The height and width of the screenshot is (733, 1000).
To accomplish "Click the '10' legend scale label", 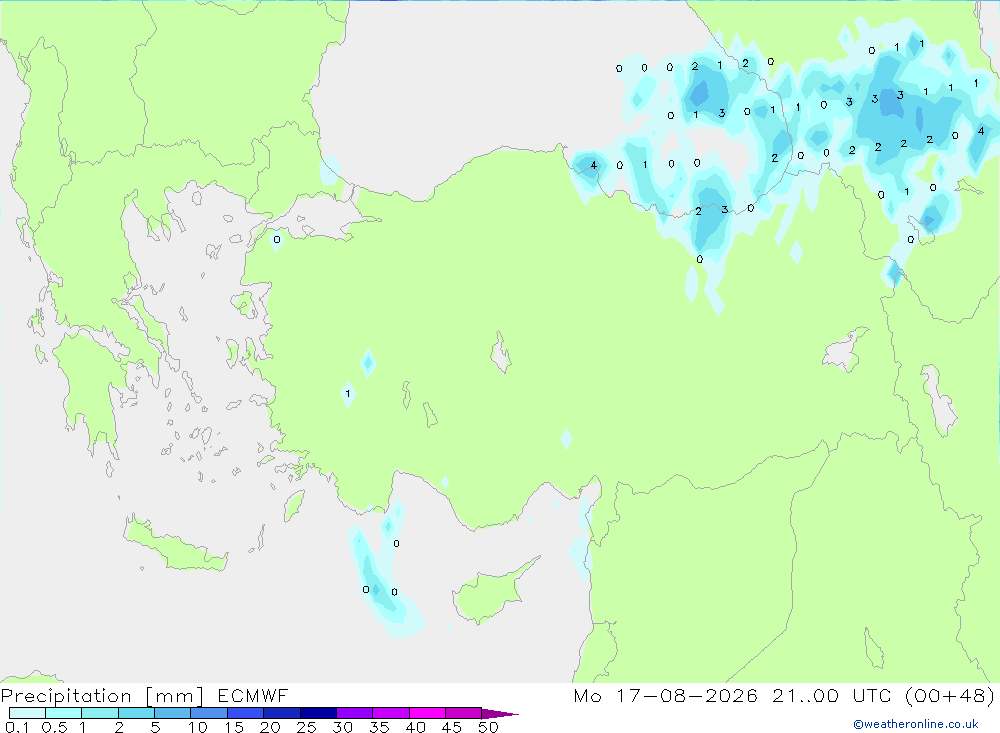I will (198, 727).
